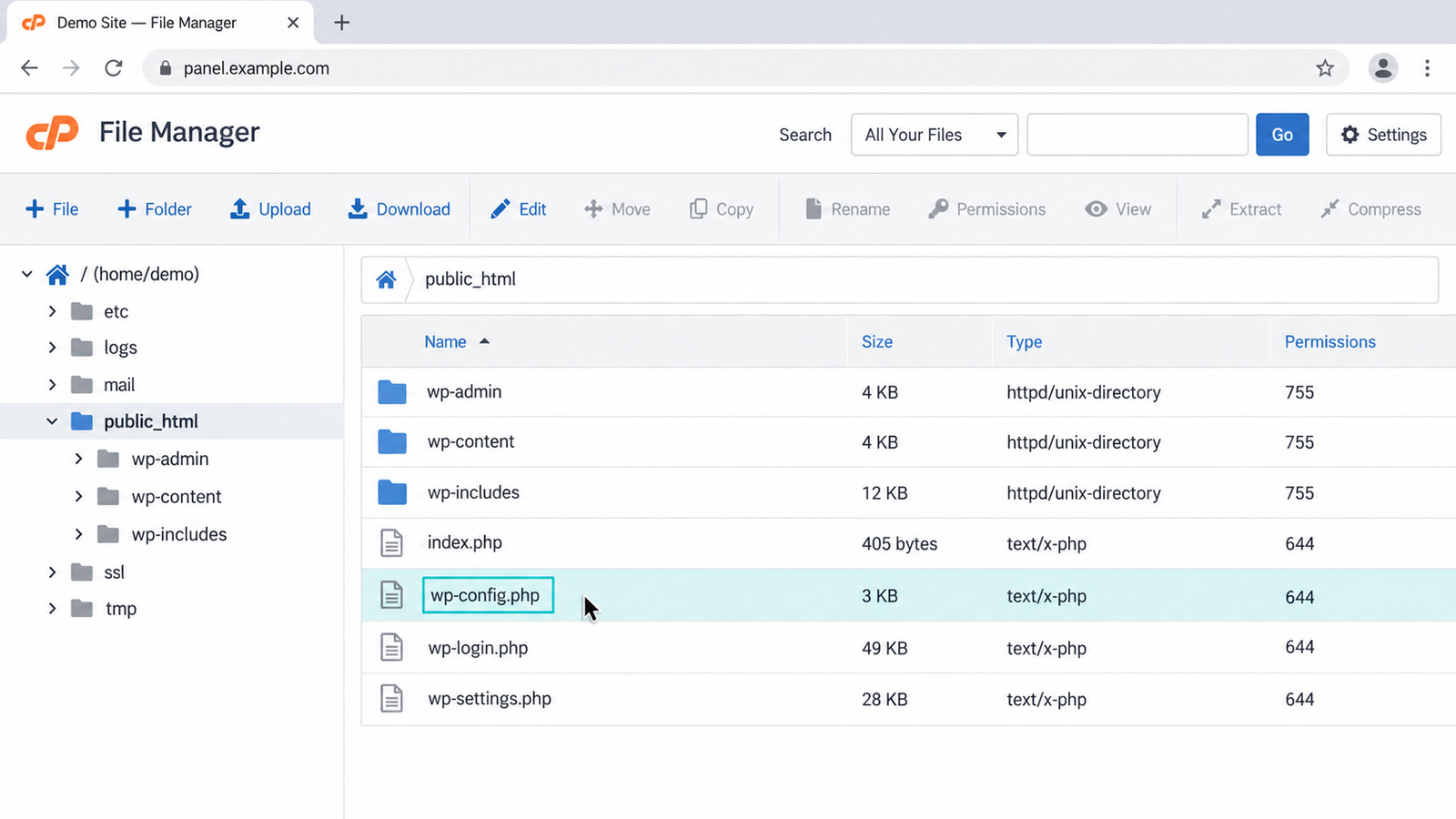The width and height of the screenshot is (1456, 819).
Task: Click the index.php file icon
Action: pyautogui.click(x=391, y=543)
